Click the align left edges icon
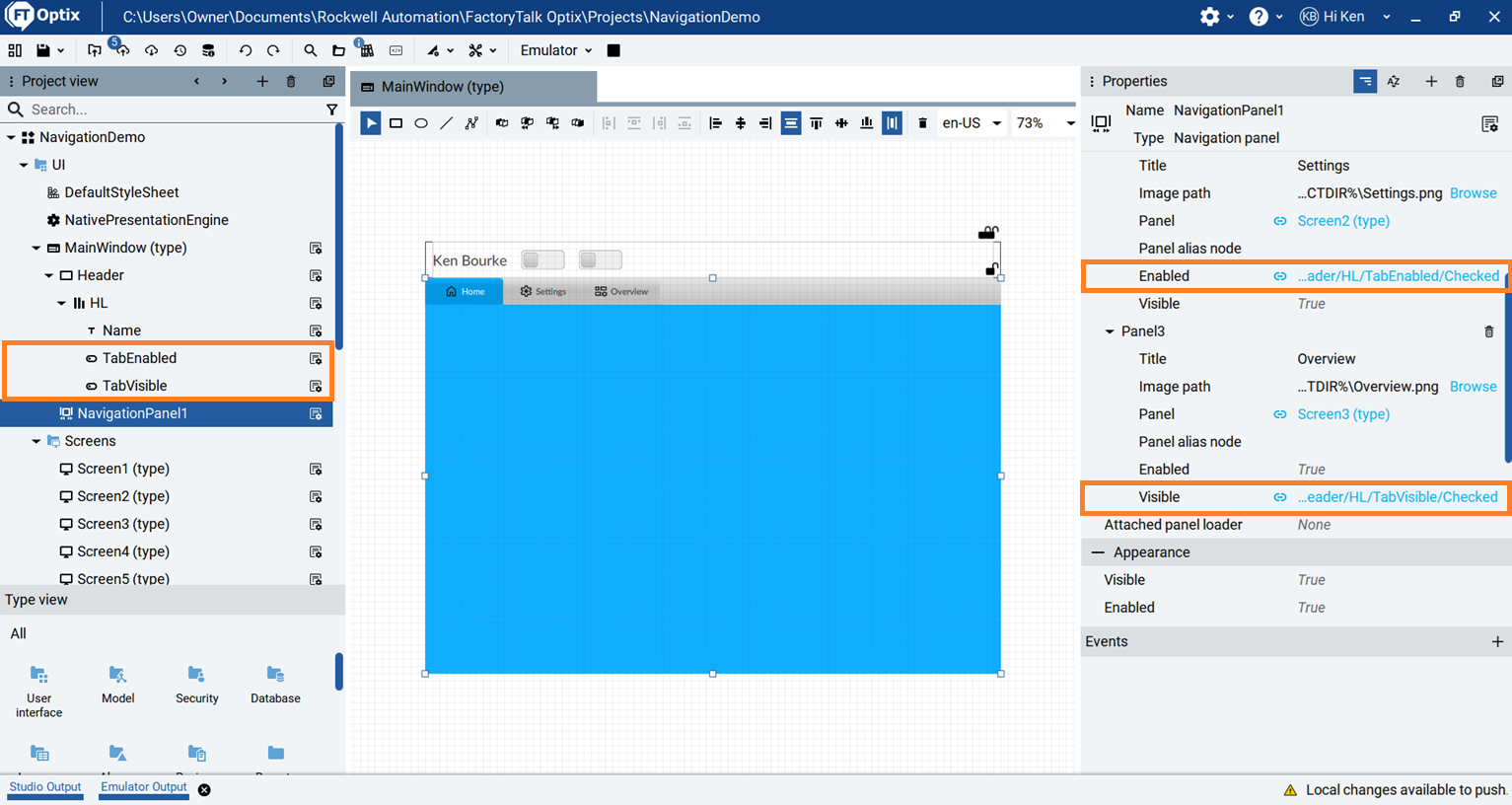Viewport: 1512px width, 805px height. tap(715, 123)
